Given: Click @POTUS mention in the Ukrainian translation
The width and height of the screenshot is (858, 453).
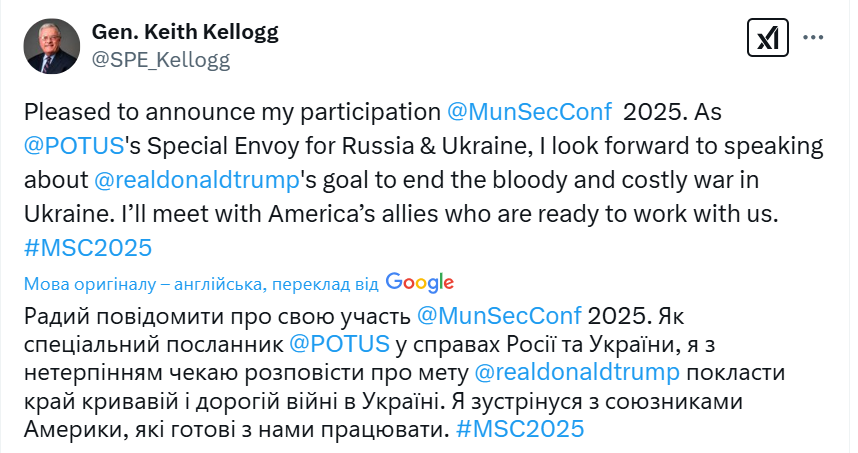Looking at the screenshot, I should click(x=340, y=344).
